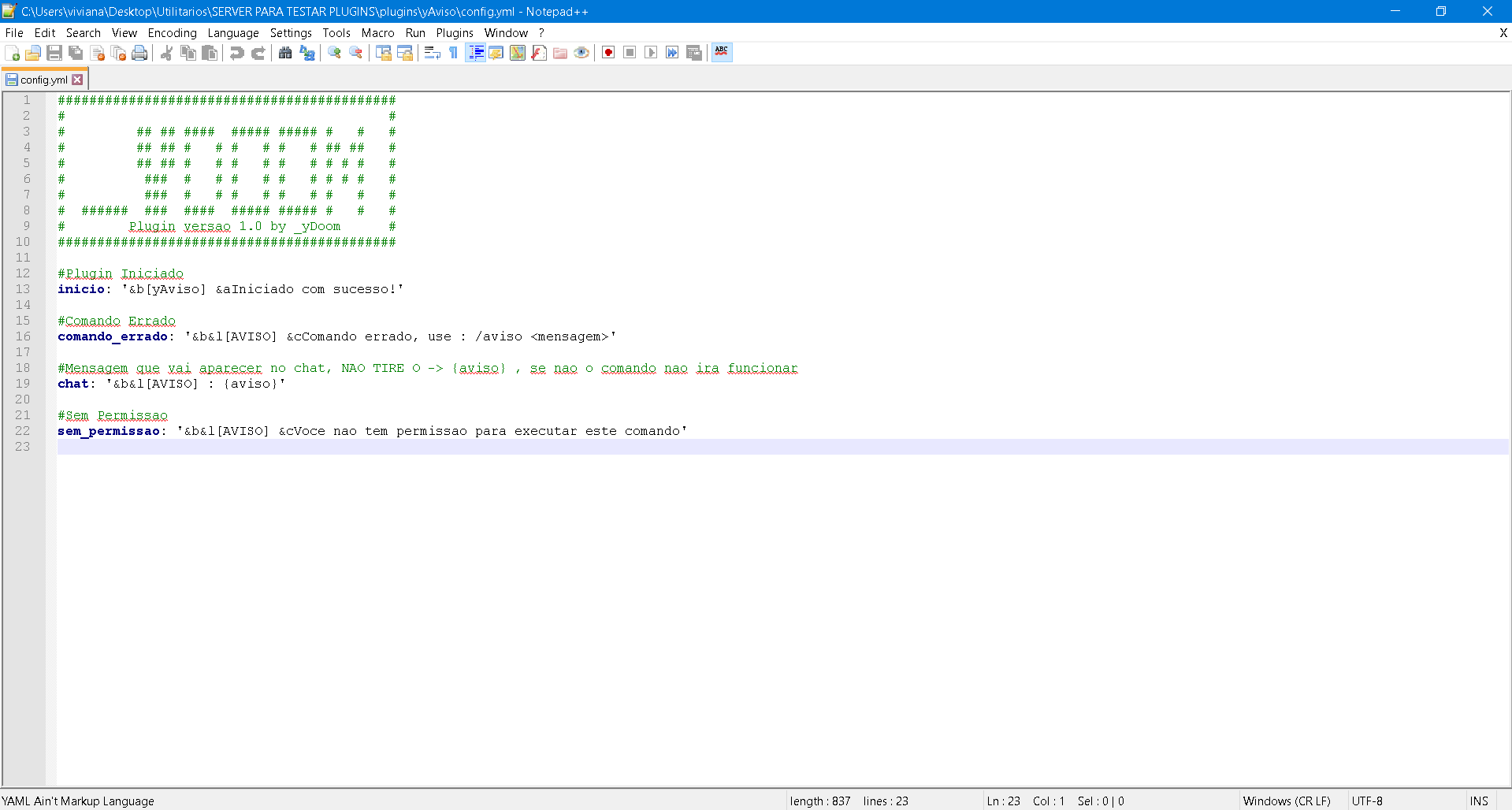1512x810 pixels.
Task: Click the Paste icon
Action: (210, 53)
